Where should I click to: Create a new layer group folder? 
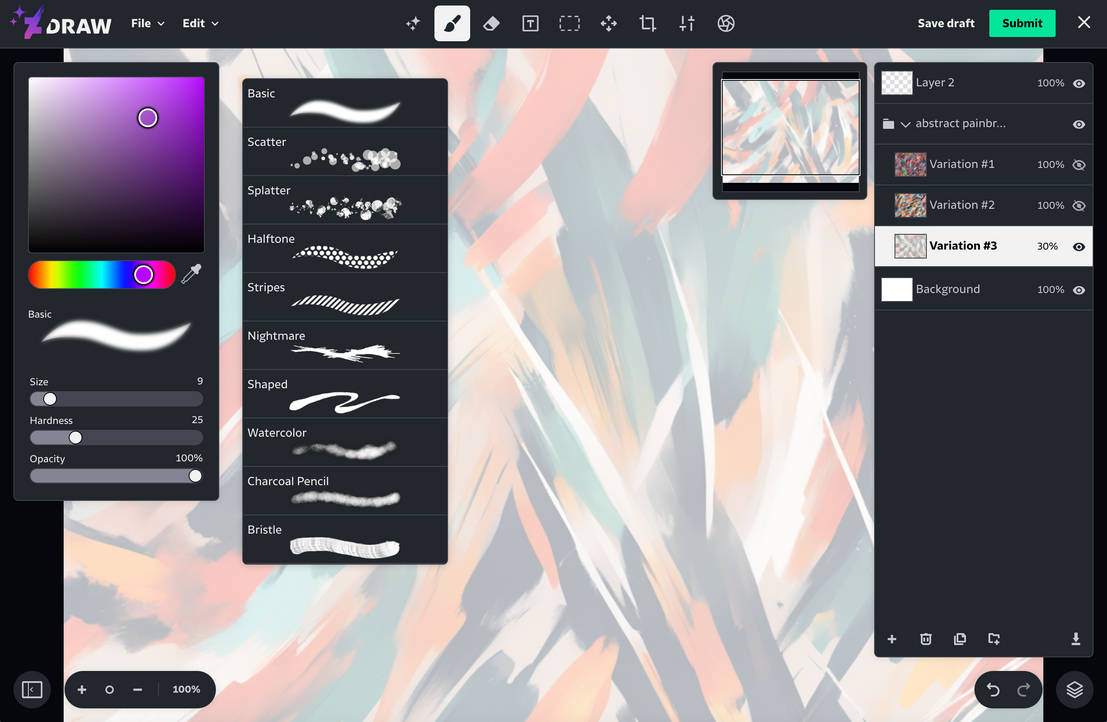[993, 639]
